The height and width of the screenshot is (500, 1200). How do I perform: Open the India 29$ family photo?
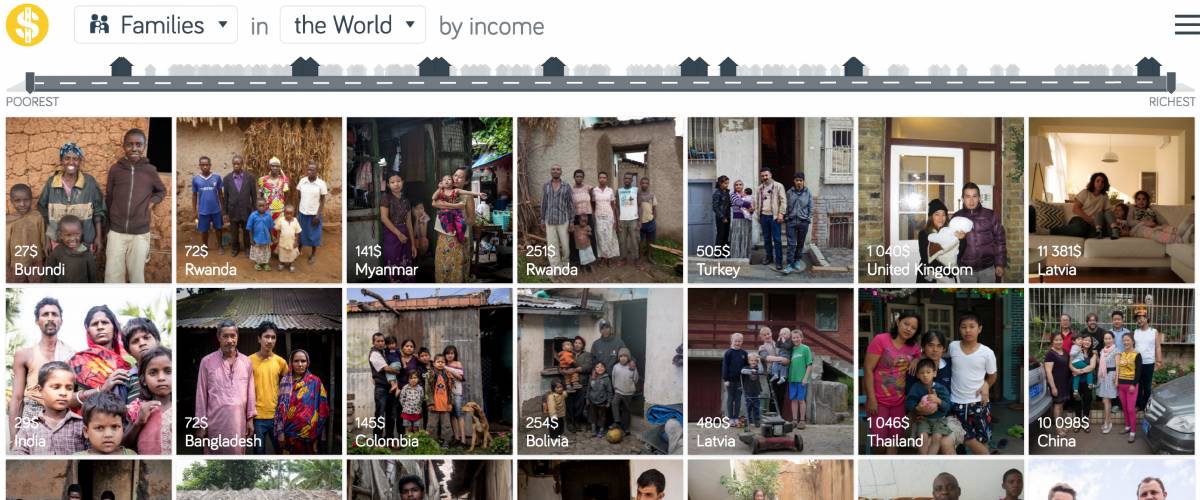(x=89, y=371)
